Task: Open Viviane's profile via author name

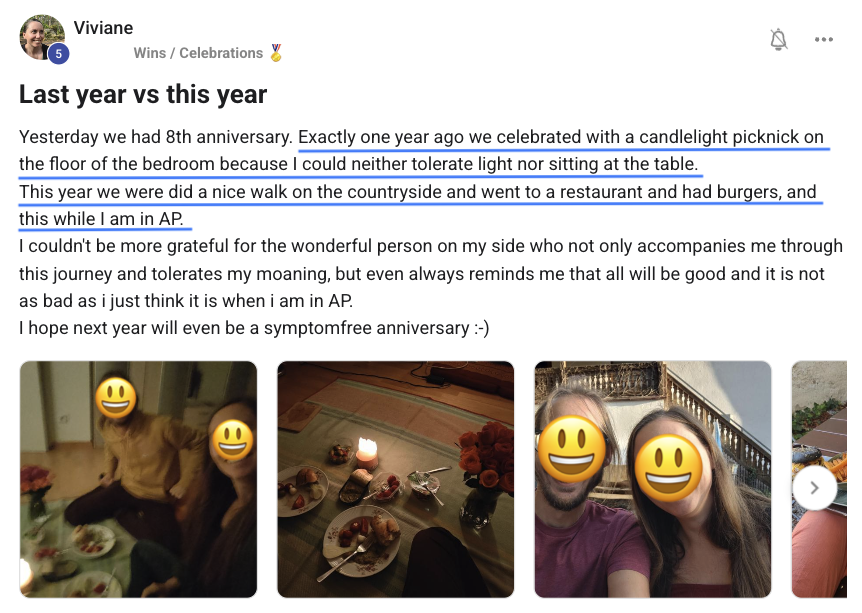Action: [x=103, y=27]
